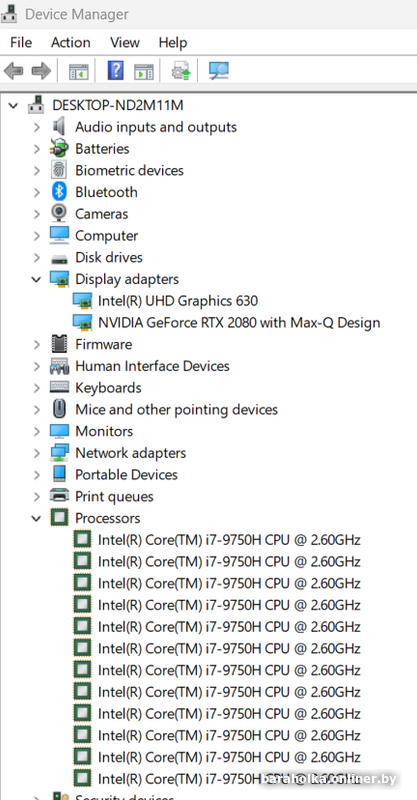417x800 pixels.
Task: Select the Human Interface Devices label
Action: [152, 366]
